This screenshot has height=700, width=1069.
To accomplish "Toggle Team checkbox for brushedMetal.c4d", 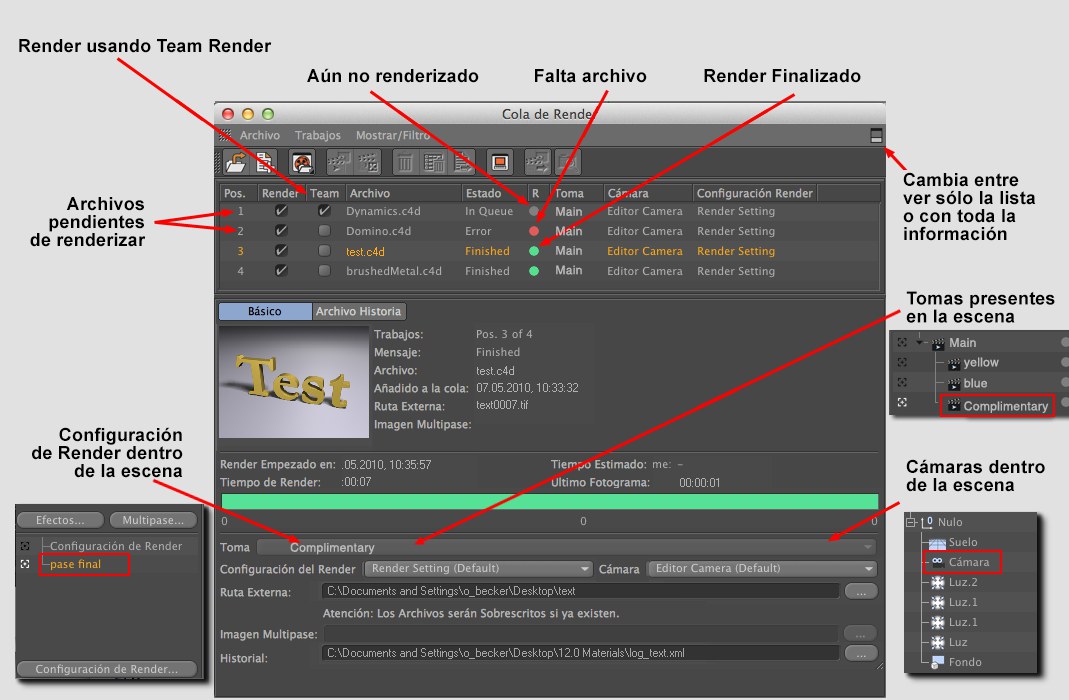I will pyautogui.click(x=324, y=271).
